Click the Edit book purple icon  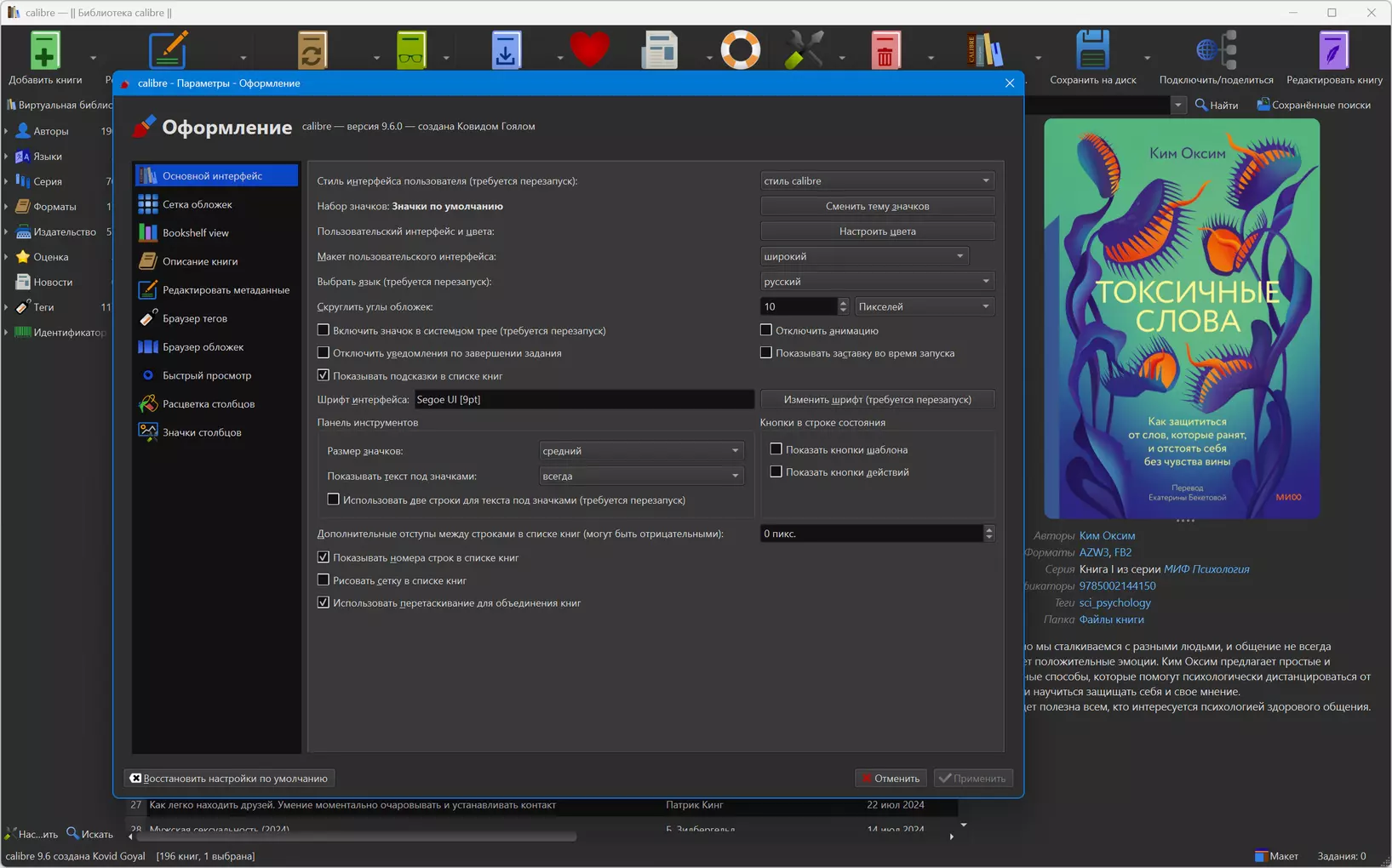(1333, 51)
